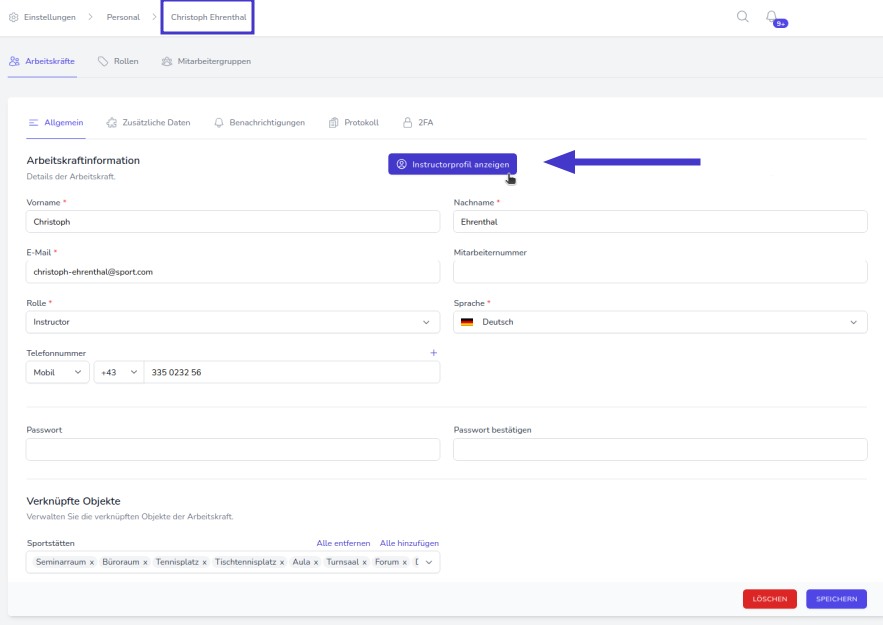Click the settings gear icon in breadcrumb
This screenshot has width=883, height=625.
click(14, 17)
